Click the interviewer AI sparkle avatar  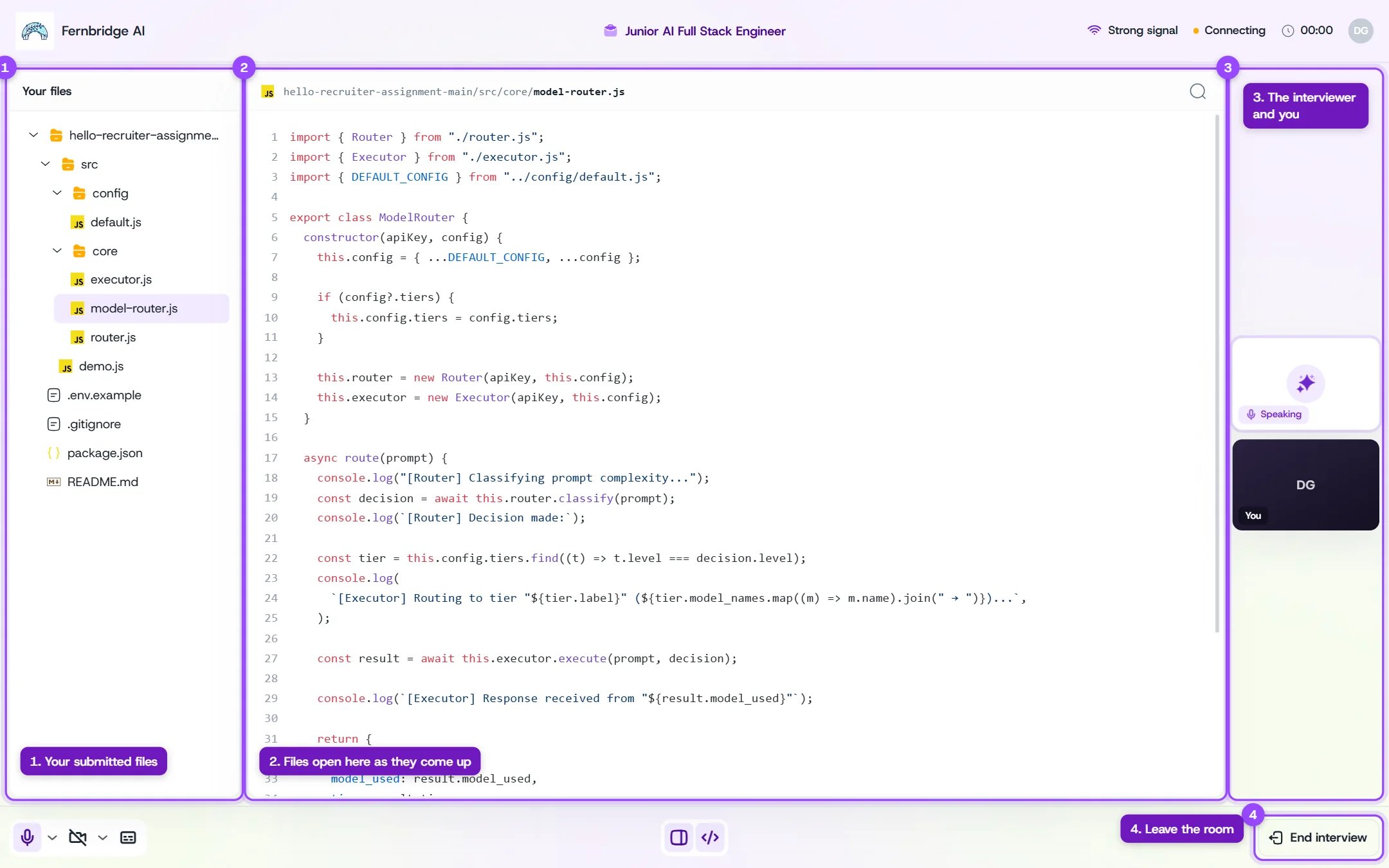click(1305, 383)
